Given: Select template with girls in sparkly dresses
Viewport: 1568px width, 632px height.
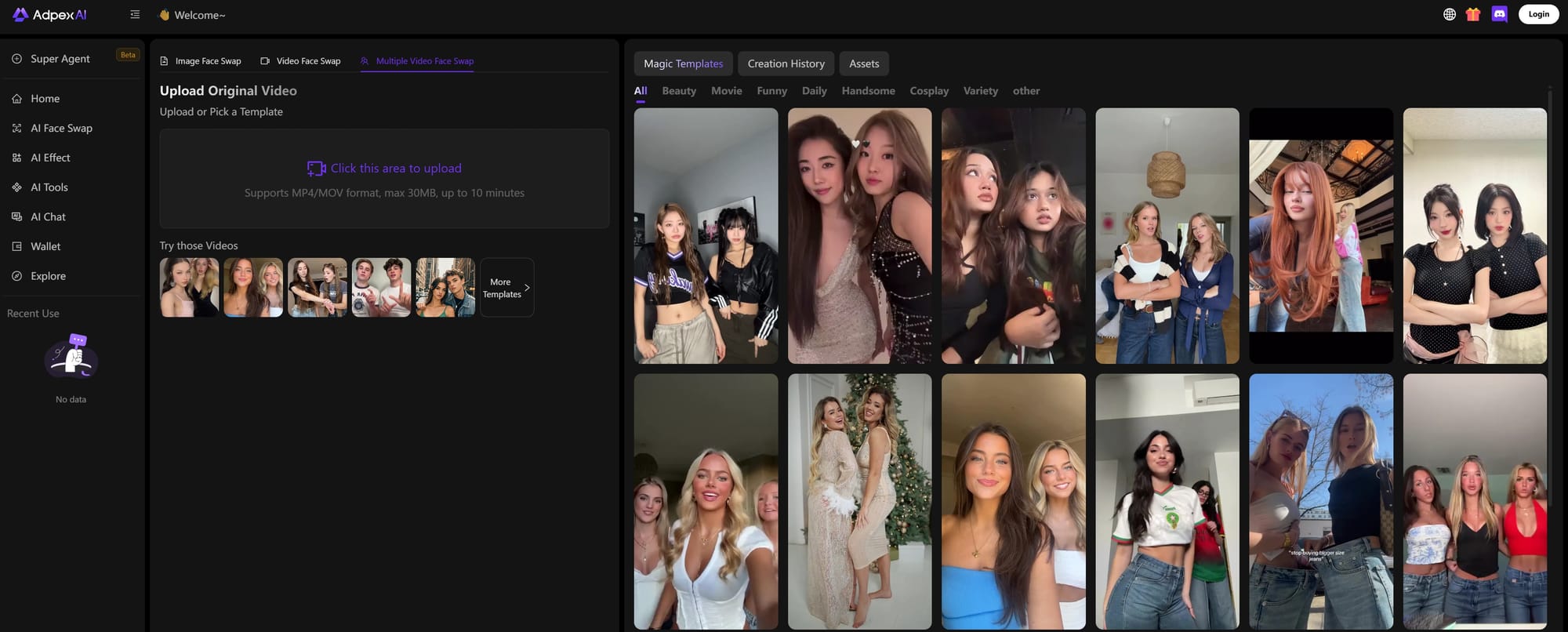Looking at the screenshot, I should click(860, 236).
